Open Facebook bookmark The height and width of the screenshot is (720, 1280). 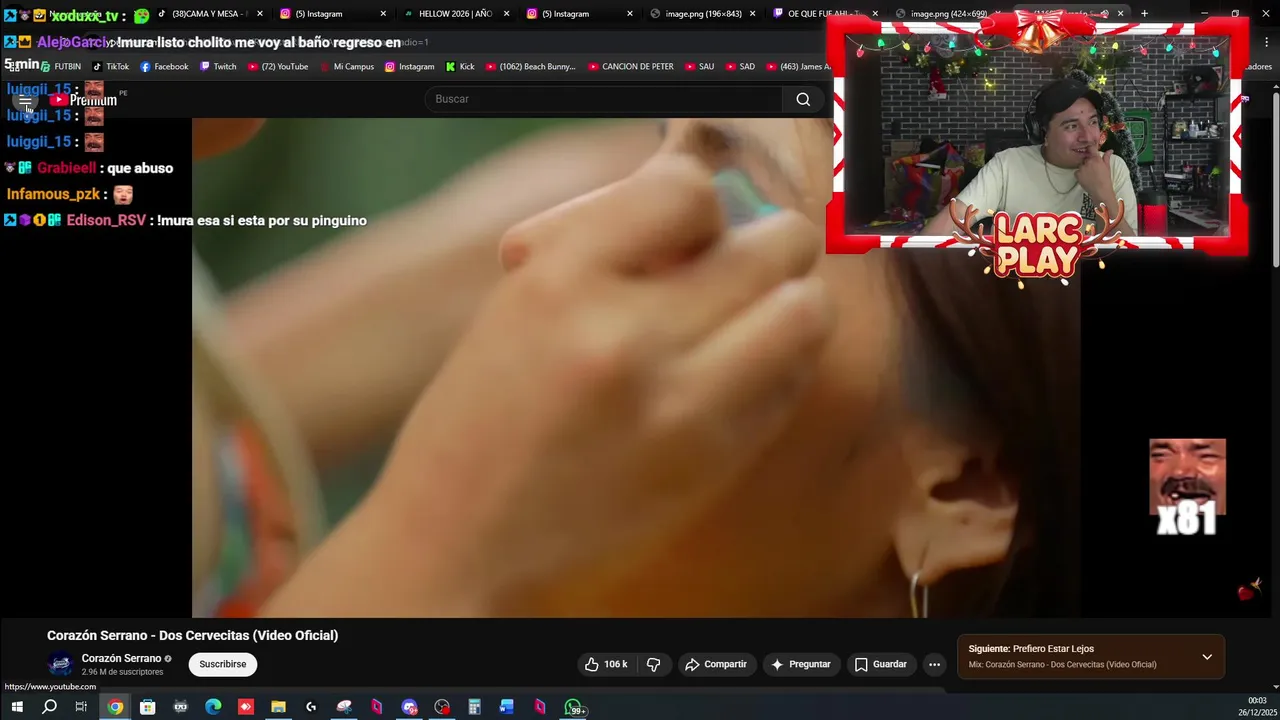pos(164,67)
